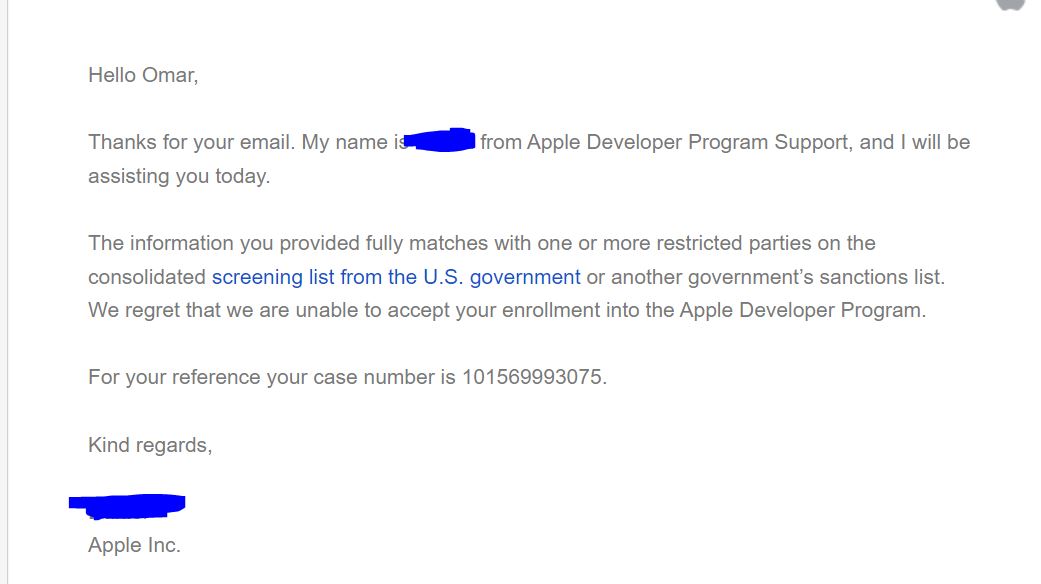This screenshot has height=584, width=1041.
Task: Click the vertical gray border left of email
Action: pos(7,292)
